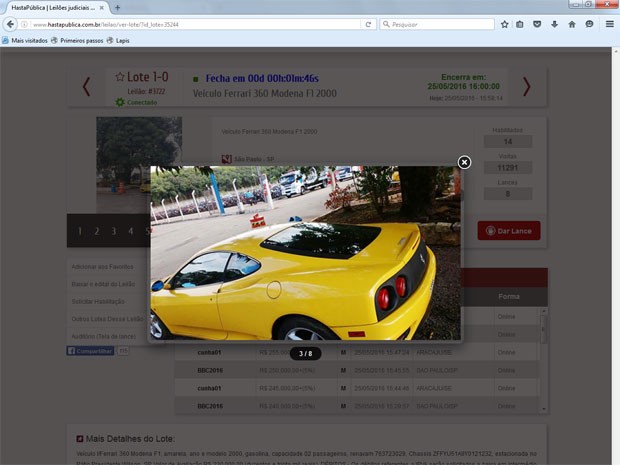Open the Mais visitados bookmarks folder
Image resolution: width=620 pixels, height=465 pixels.
[23, 41]
